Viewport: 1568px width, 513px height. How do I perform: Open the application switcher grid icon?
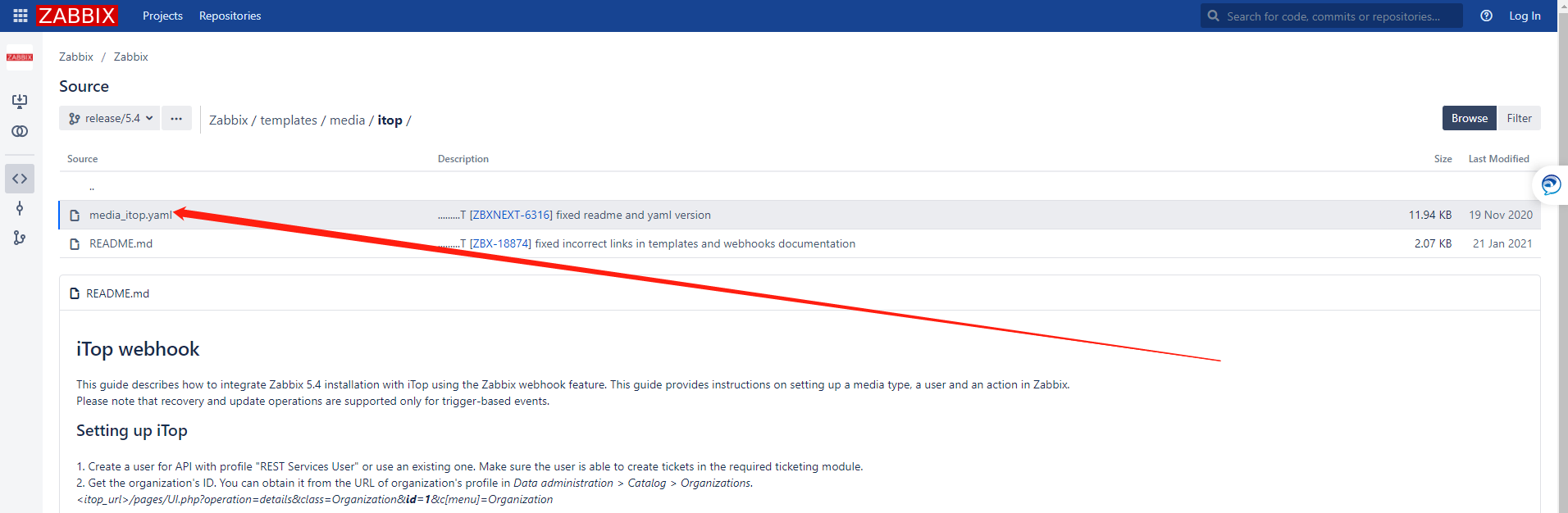click(x=21, y=16)
